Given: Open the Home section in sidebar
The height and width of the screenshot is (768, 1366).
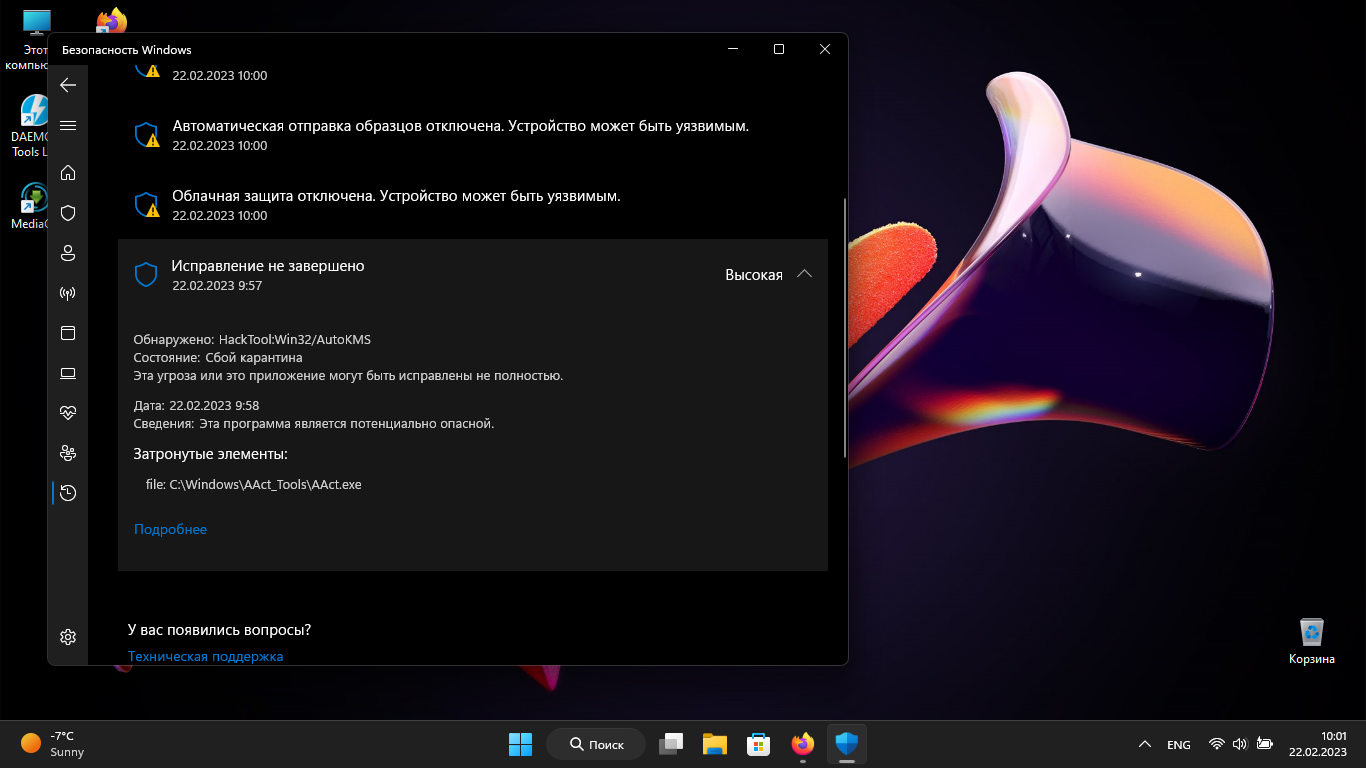Looking at the screenshot, I should [x=68, y=173].
